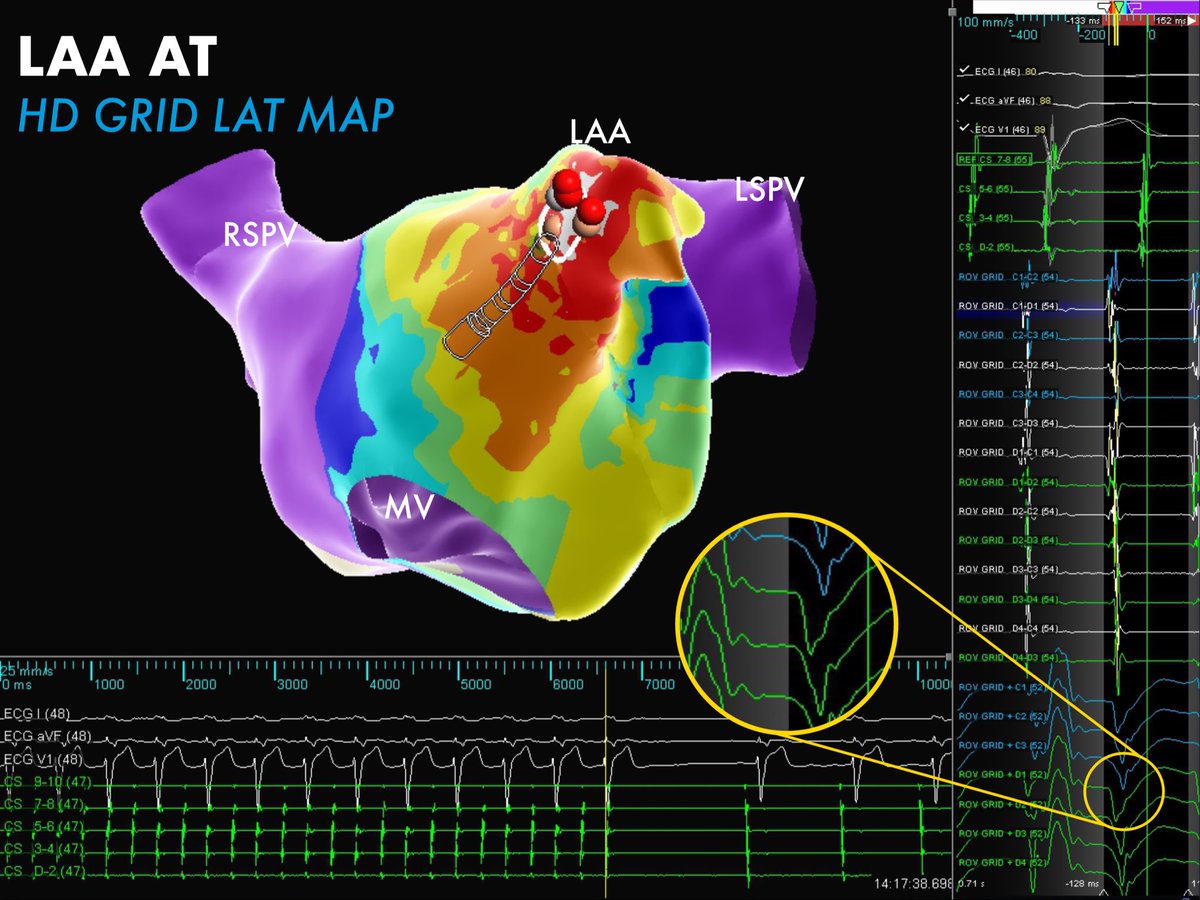Screen dimensions: 1200x900
Task: Select ROV GRID D1-D2 (54) trace label
Action: (x=1008, y=482)
